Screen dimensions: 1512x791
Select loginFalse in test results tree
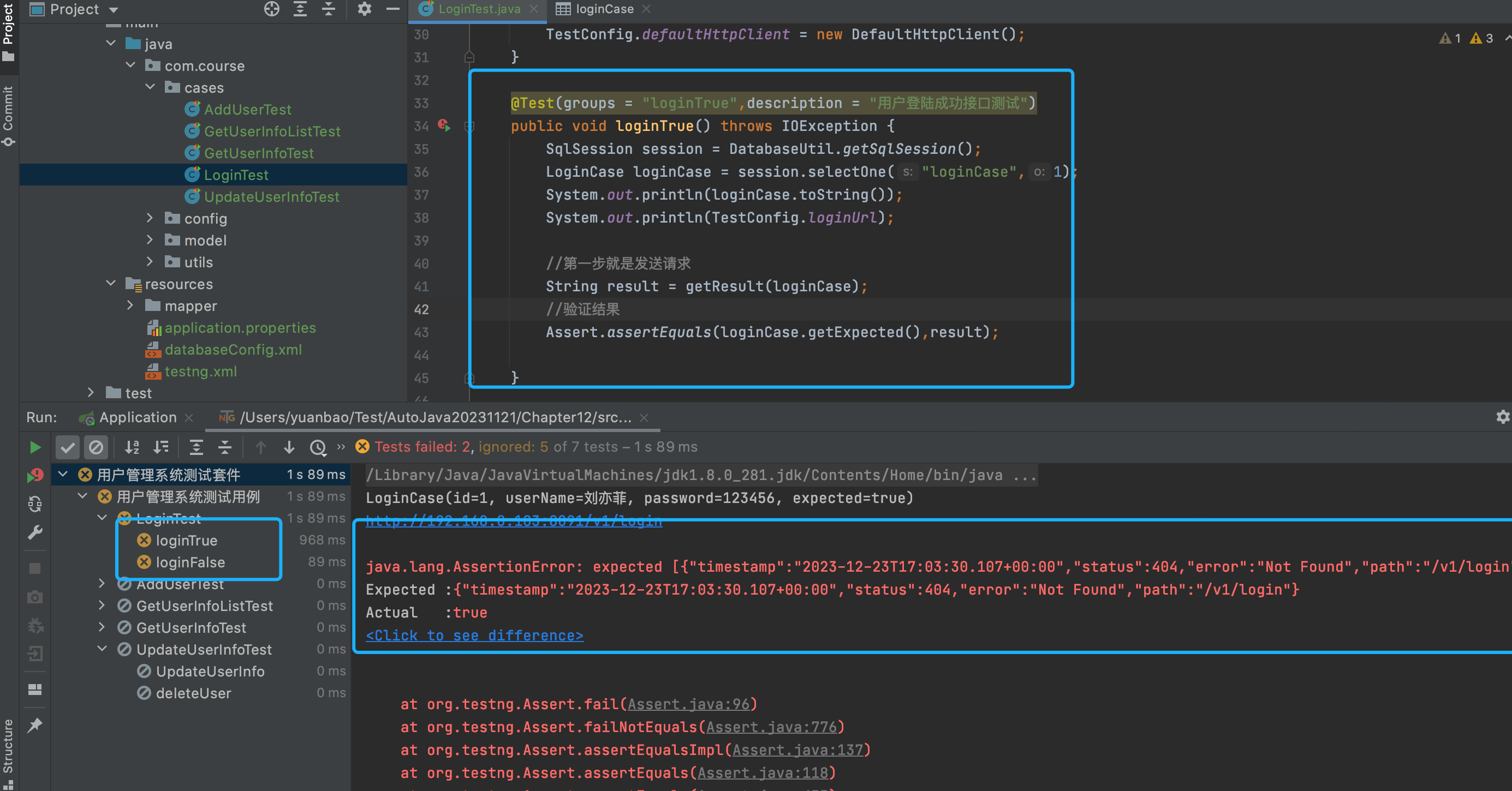[190, 562]
